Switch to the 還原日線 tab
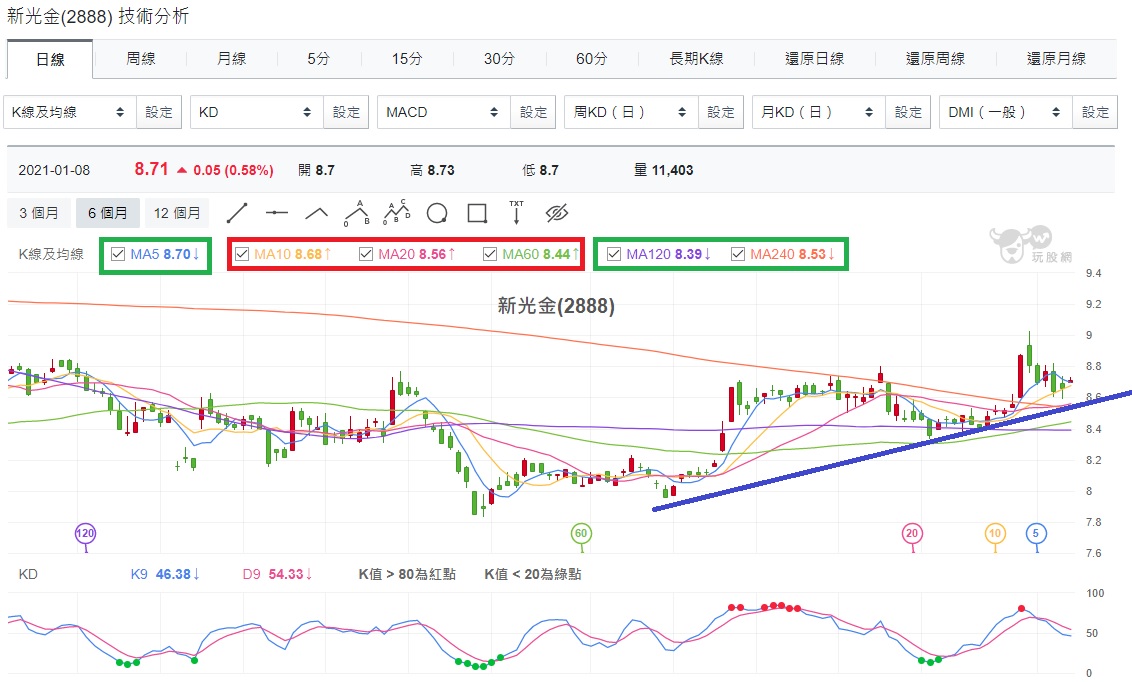The image size is (1132, 682). [x=814, y=58]
